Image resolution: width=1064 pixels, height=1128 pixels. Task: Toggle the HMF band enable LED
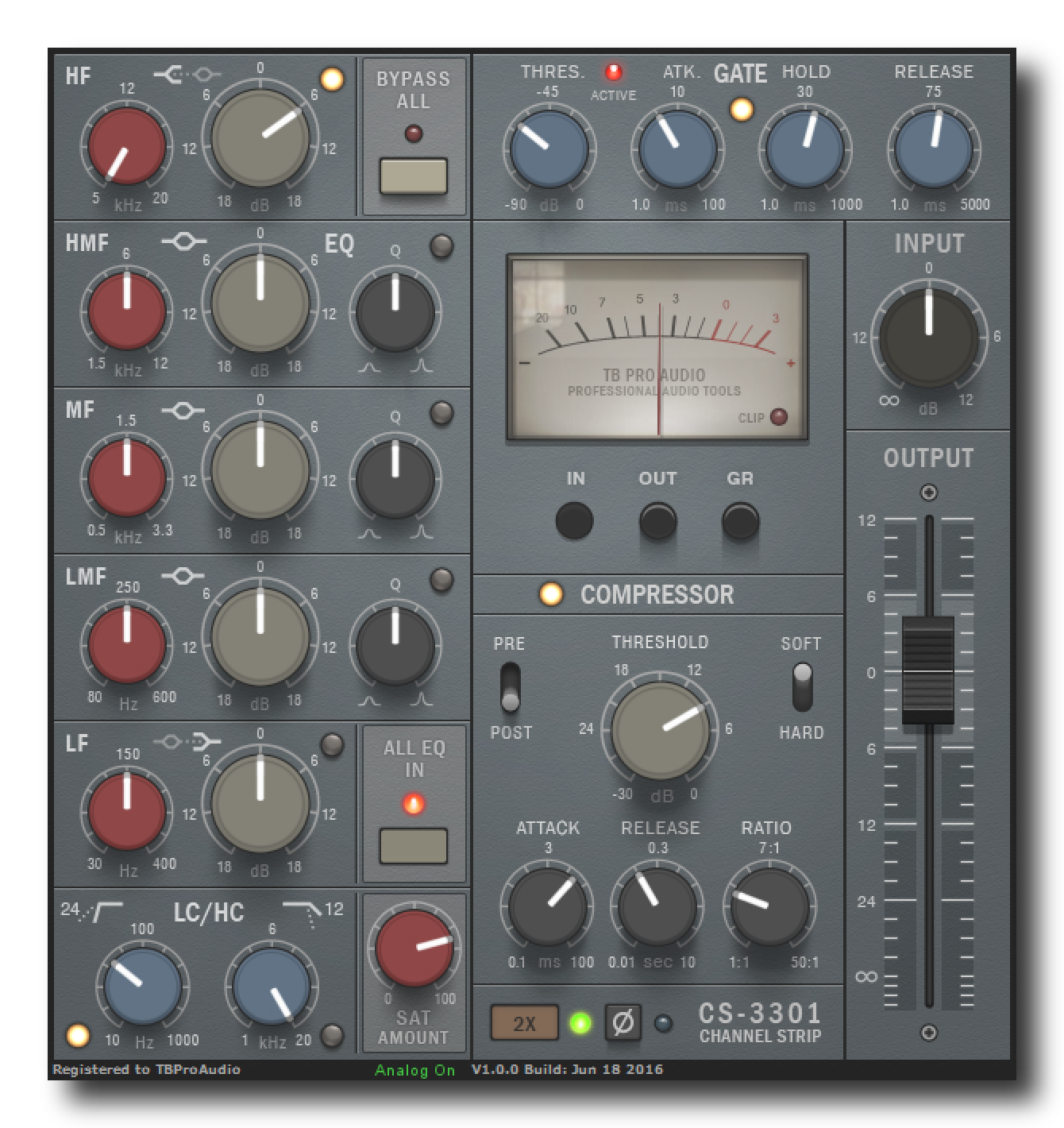pos(441,246)
